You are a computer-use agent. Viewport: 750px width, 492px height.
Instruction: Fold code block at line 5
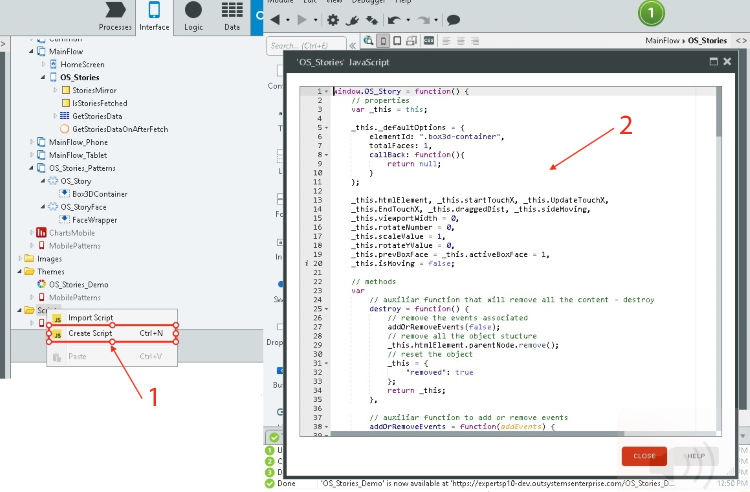(x=327, y=128)
